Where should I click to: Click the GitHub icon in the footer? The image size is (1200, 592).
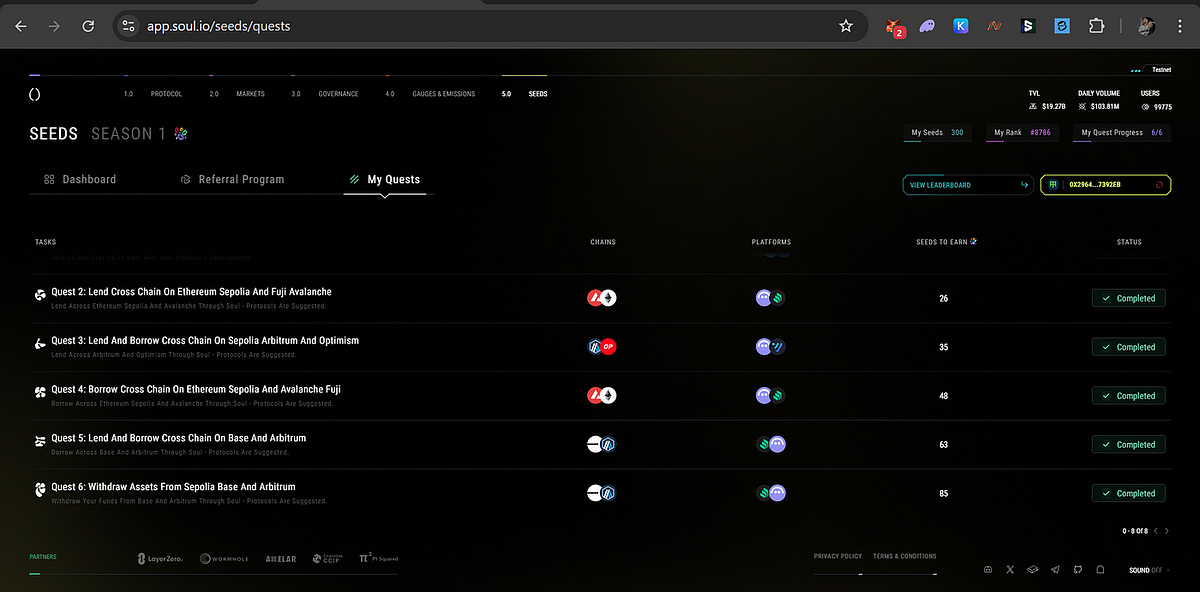pos(1078,569)
